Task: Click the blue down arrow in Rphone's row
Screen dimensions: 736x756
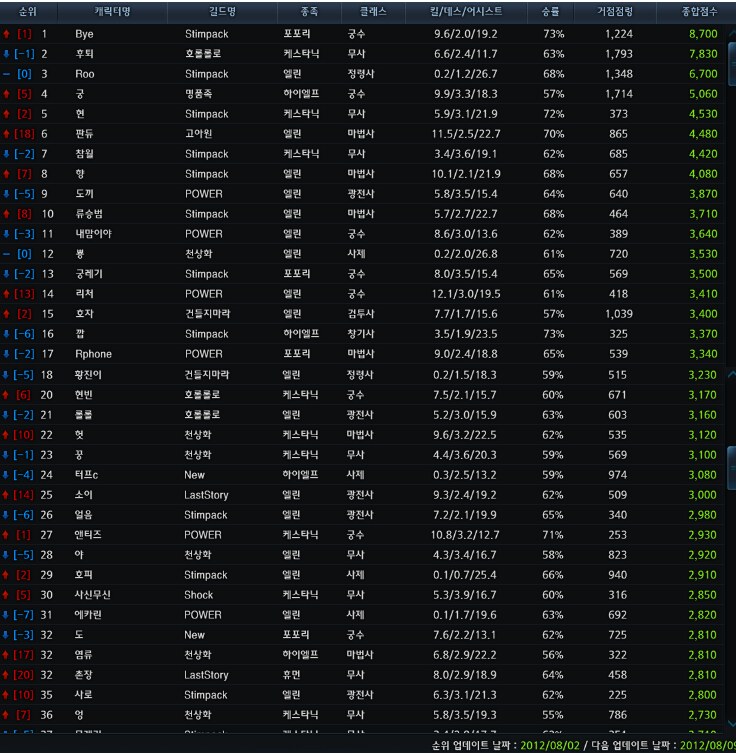Action: pos(7,354)
